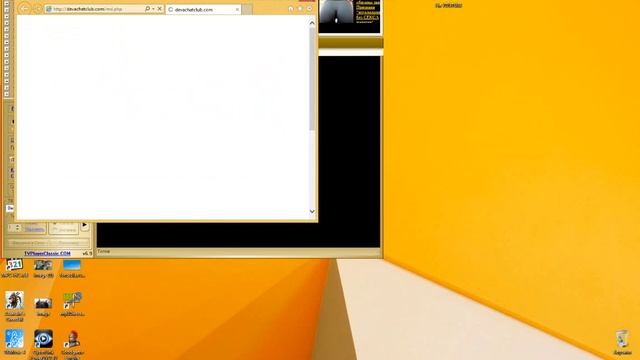Click the ad thumbnail in TV Player window
Image resolution: width=640 pixels, height=360 pixels.
click(336, 11)
